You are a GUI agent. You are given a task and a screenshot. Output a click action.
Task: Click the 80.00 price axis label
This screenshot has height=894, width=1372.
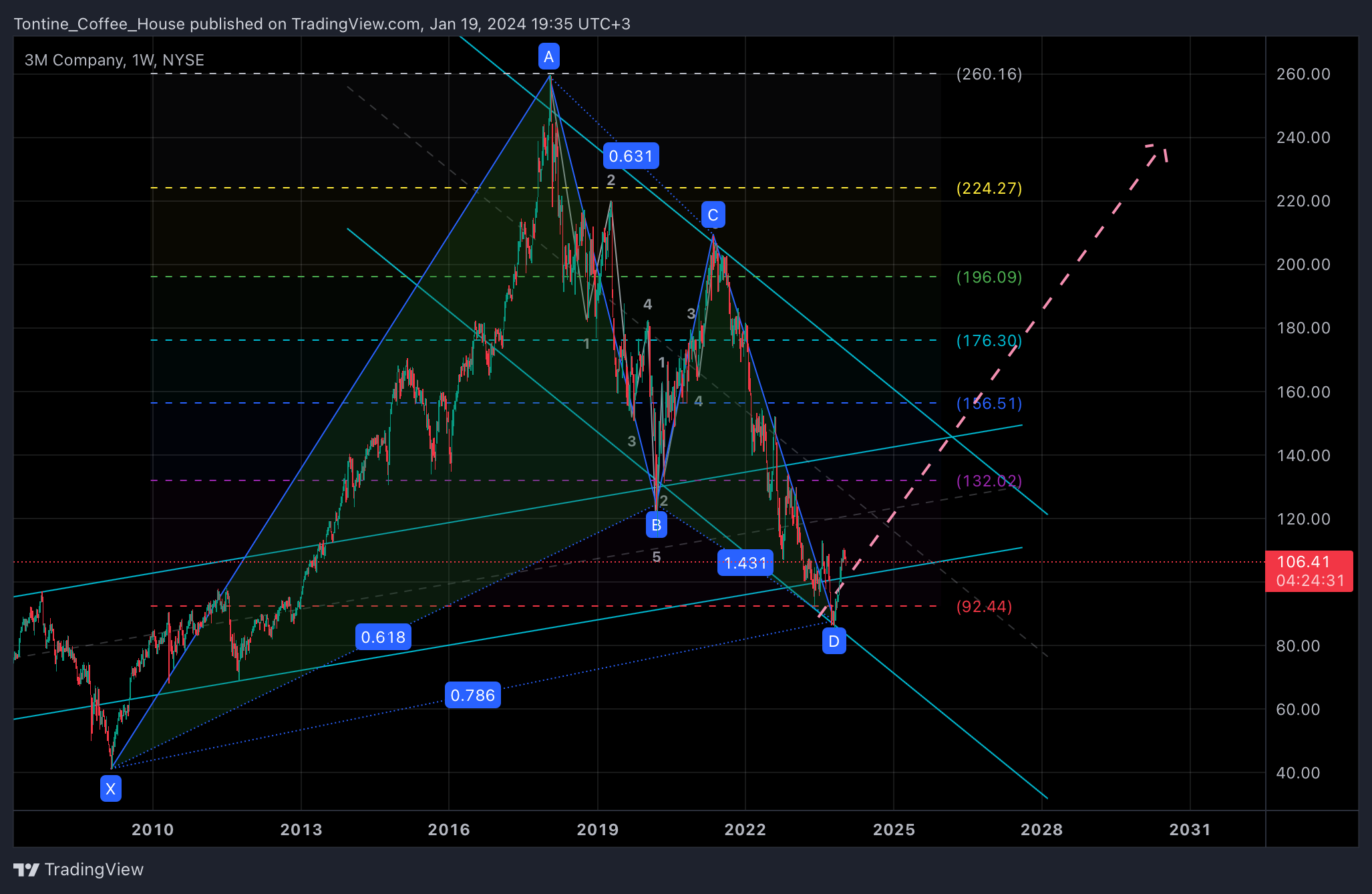1298,645
